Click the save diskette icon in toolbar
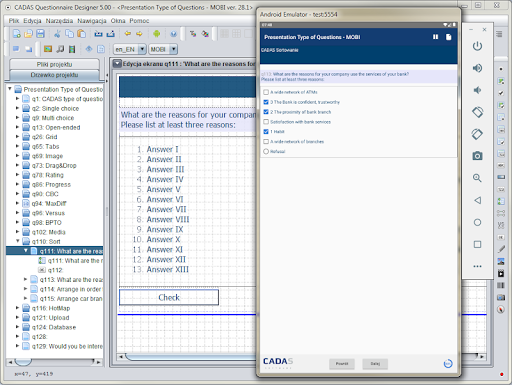Viewport: 512px width, 385px height. pos(40,34)
